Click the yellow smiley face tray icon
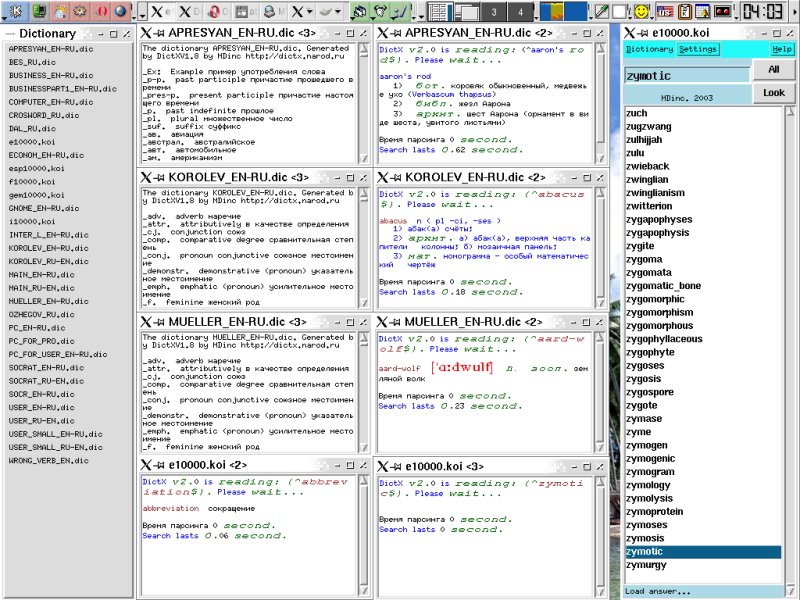The image size is (800, 600). [x=641, y=12]
